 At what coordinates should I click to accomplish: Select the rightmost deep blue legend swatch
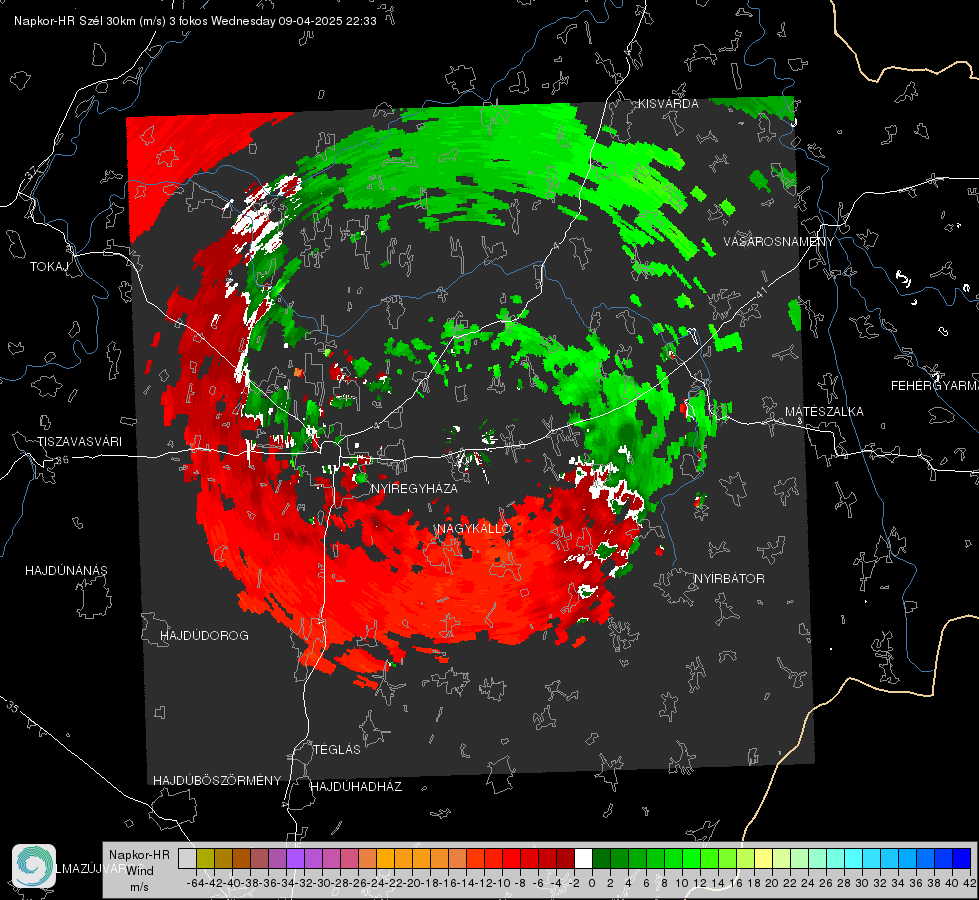[x=962, y=858]
